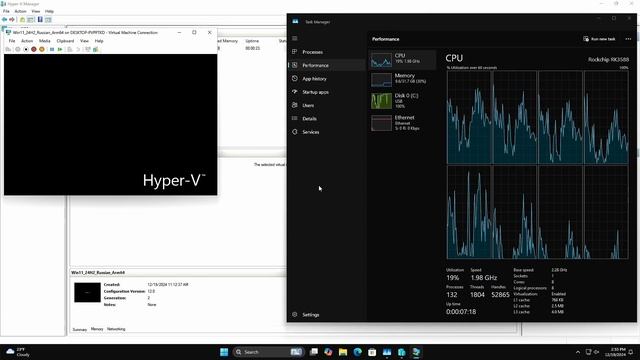This screenshot has height=360, width=640.
Task: Open the Clipboard menu in Virtual Machine Connection
Action: click(65, 41)
